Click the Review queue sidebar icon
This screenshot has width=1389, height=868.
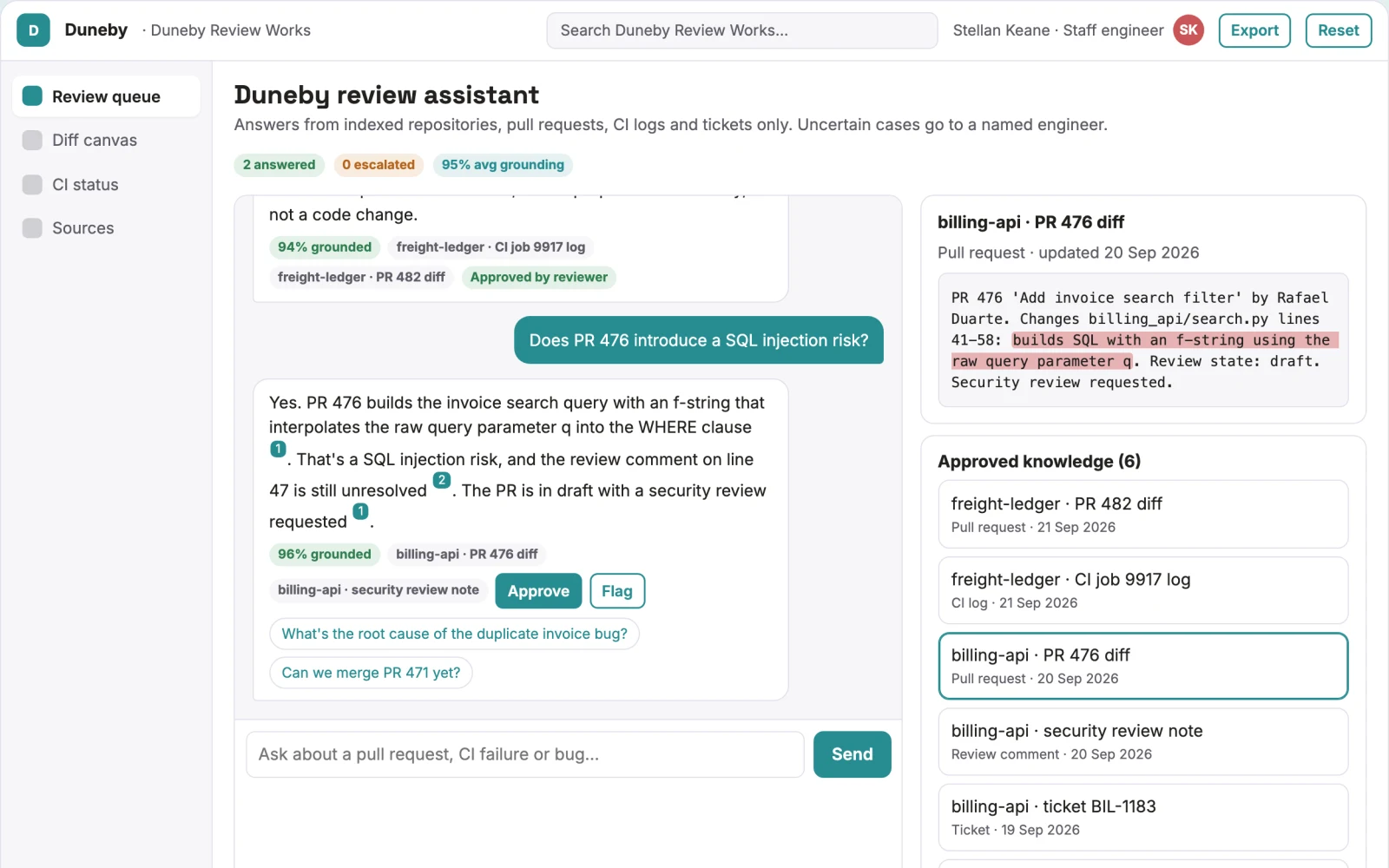point(32,96)
